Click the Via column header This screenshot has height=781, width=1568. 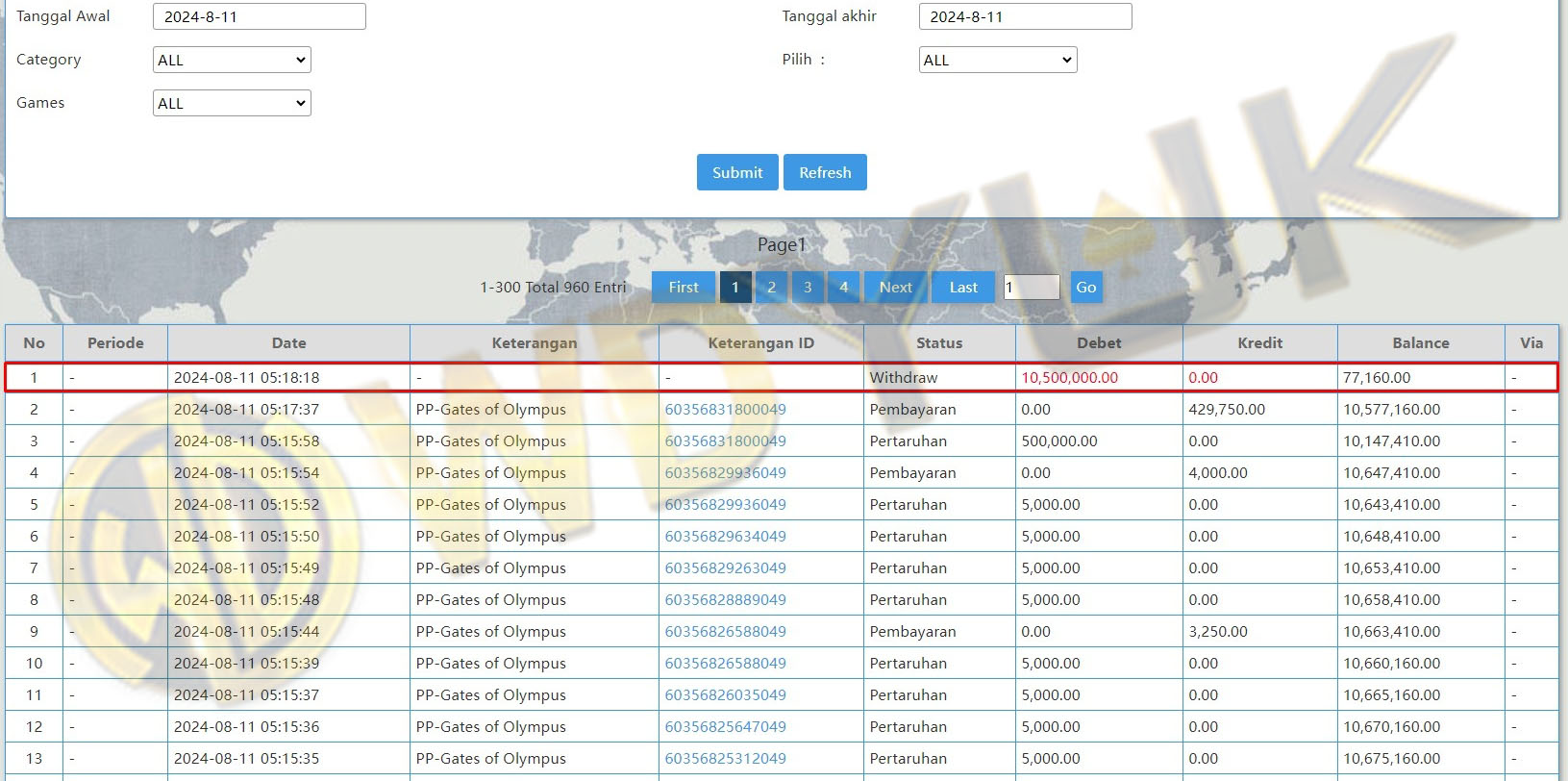[1531, 342]
